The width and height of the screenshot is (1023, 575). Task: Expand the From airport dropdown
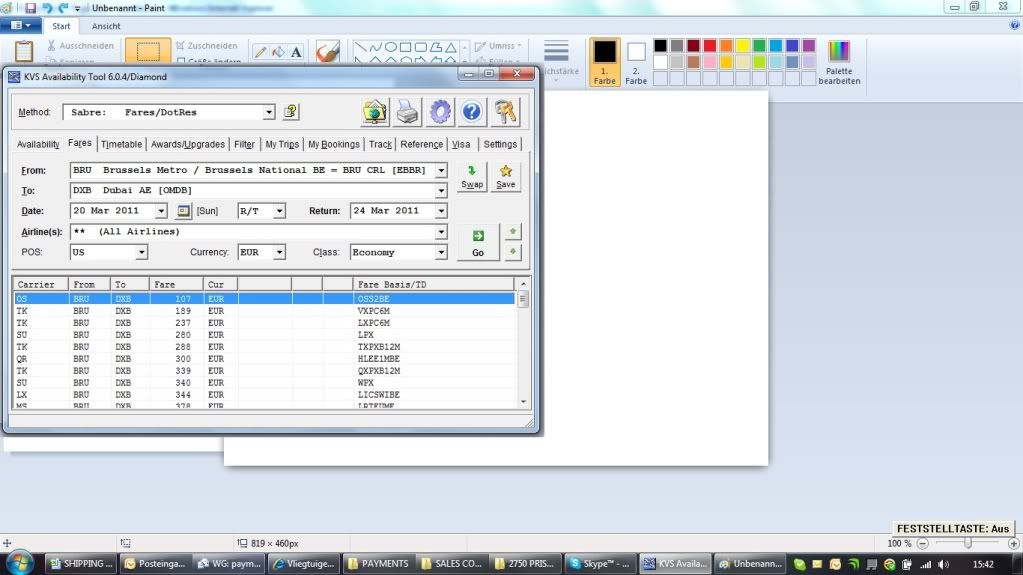(441, 170)
